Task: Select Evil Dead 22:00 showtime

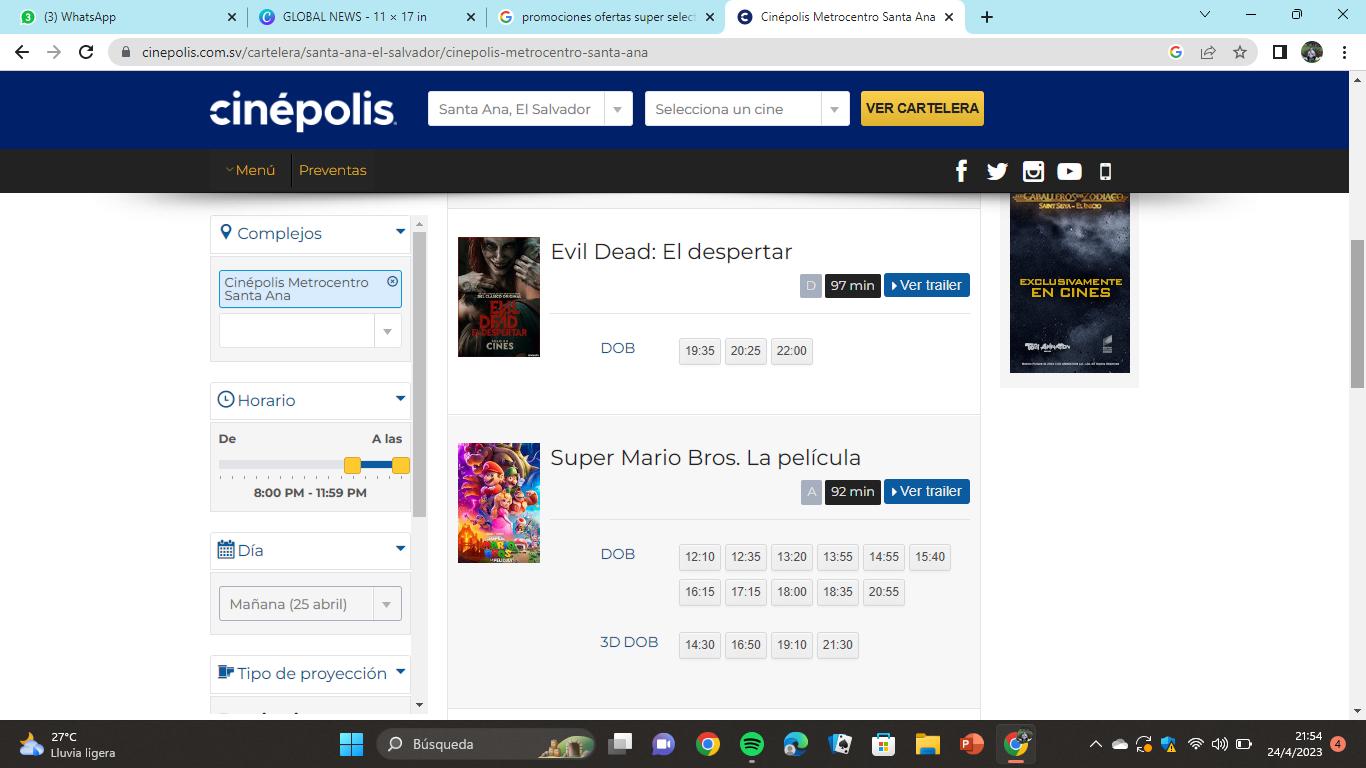Action: pyautogui.click(x=792, y=351)
